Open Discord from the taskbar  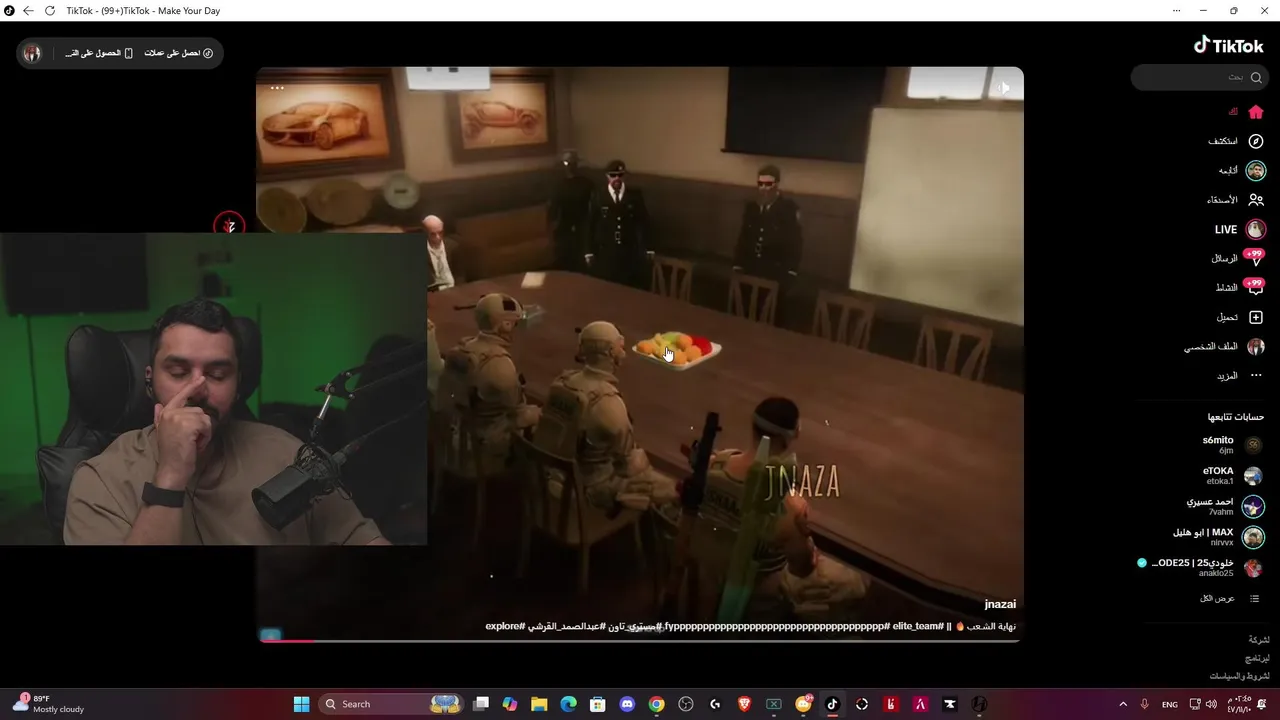click(x=627, y=704)
